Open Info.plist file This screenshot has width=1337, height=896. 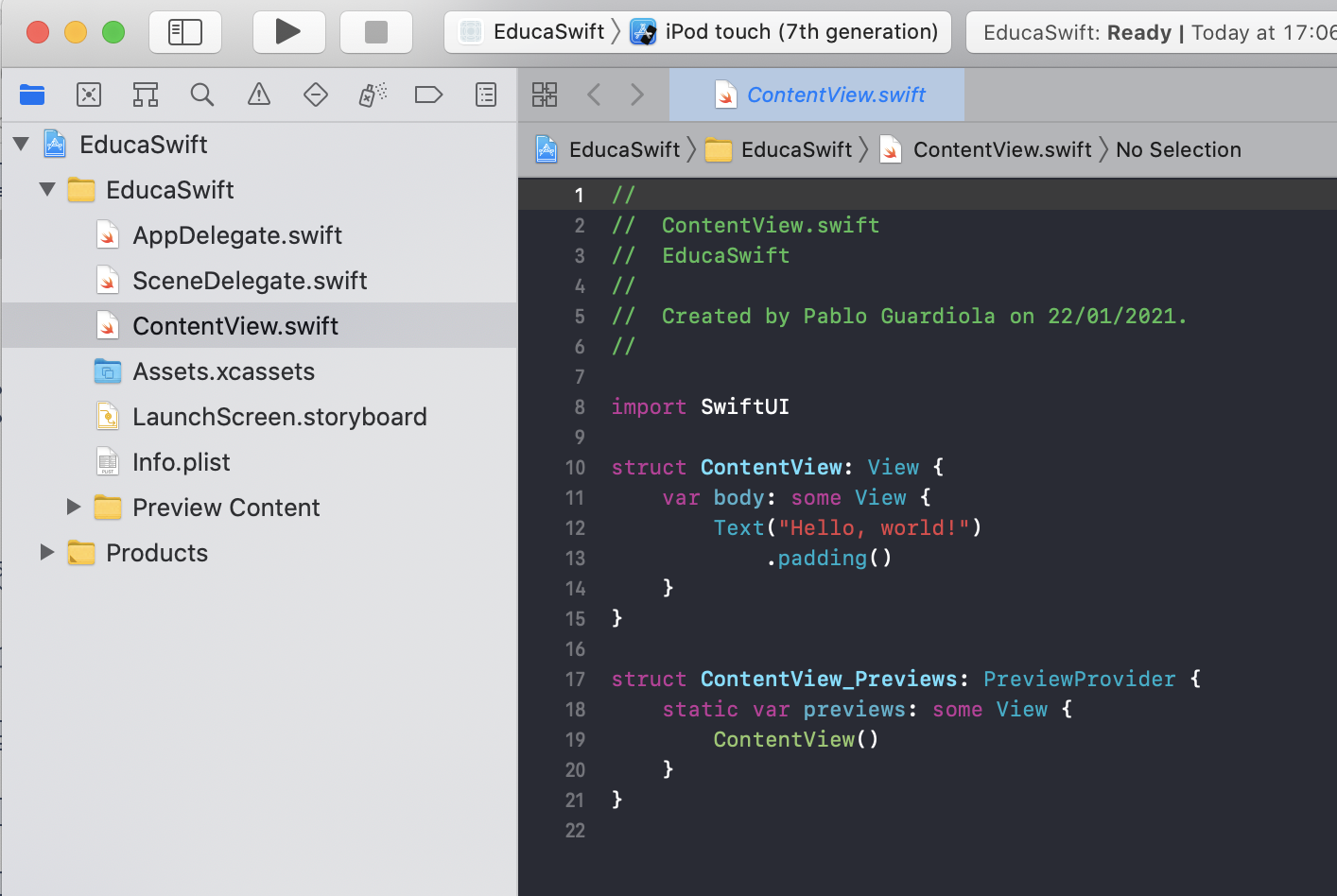pos(181,462)
